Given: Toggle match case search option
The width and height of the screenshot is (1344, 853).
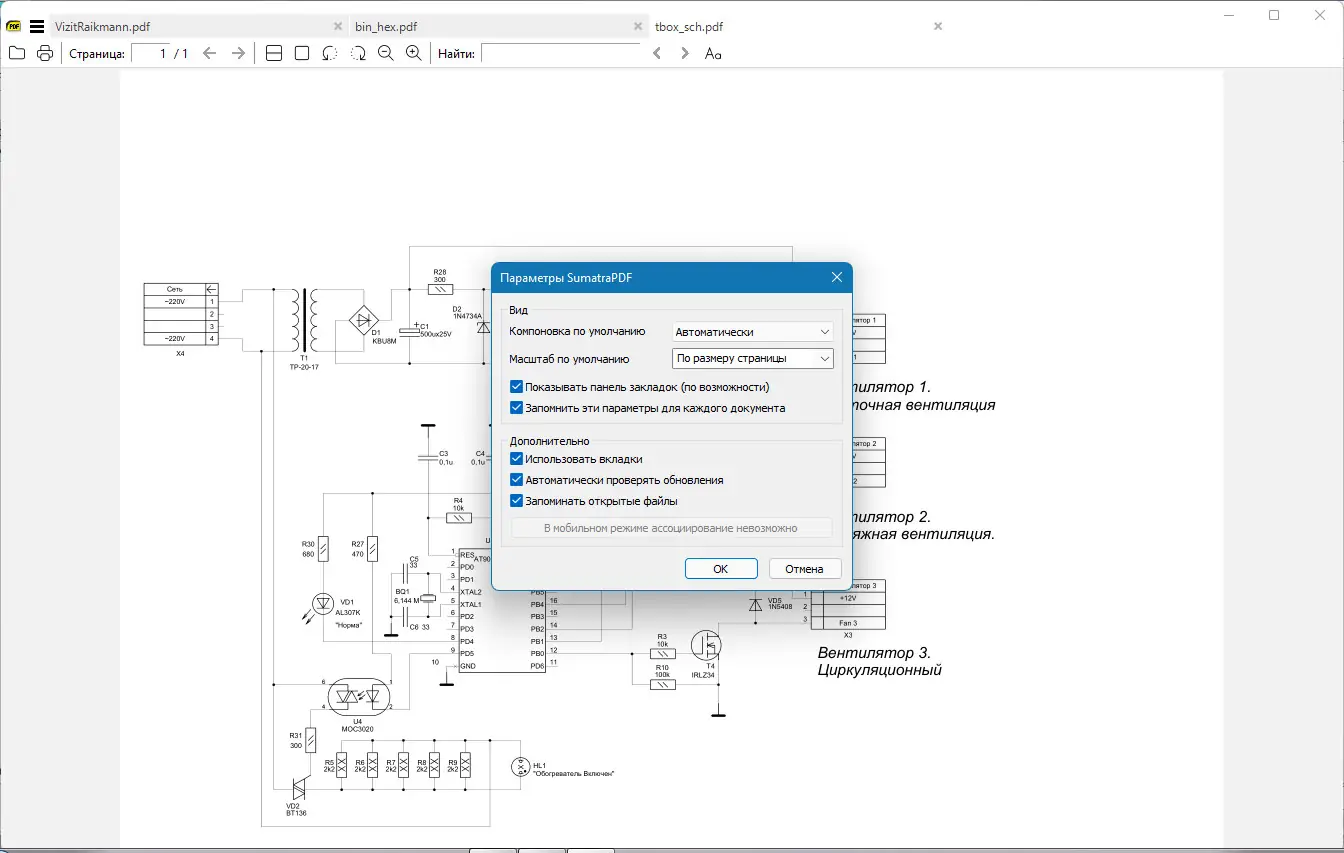Looking at the screenshot, I should pos(713,53).
